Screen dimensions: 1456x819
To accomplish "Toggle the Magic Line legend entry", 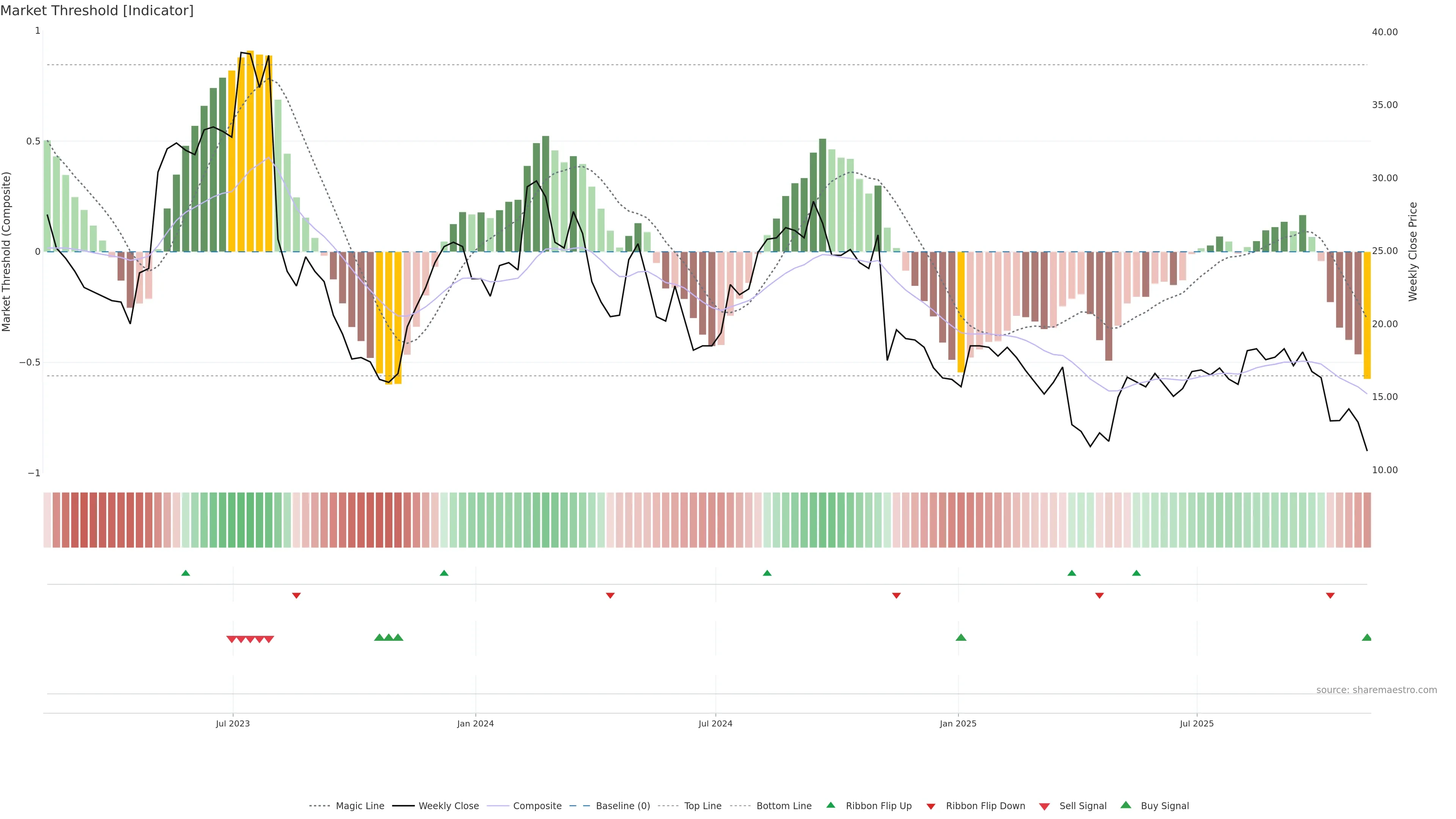I will point(359,806).
